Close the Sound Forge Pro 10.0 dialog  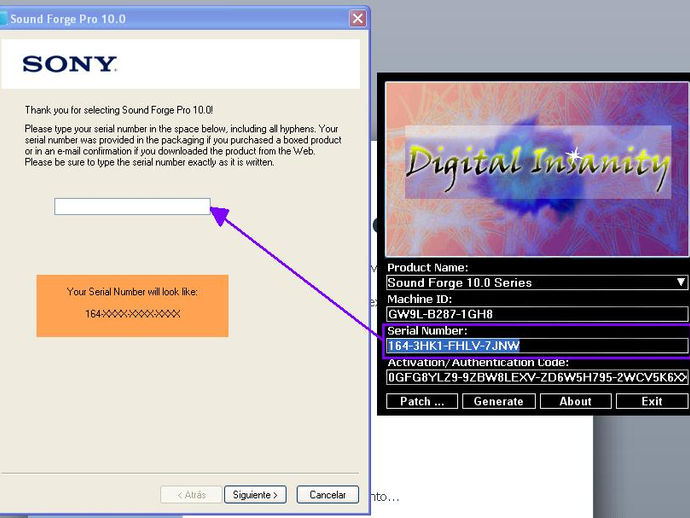pos(358,18)
